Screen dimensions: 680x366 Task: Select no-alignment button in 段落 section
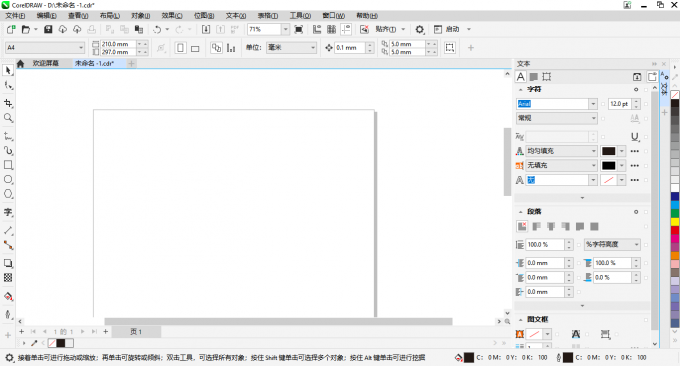pyautogui.click(x=522, y=226)
